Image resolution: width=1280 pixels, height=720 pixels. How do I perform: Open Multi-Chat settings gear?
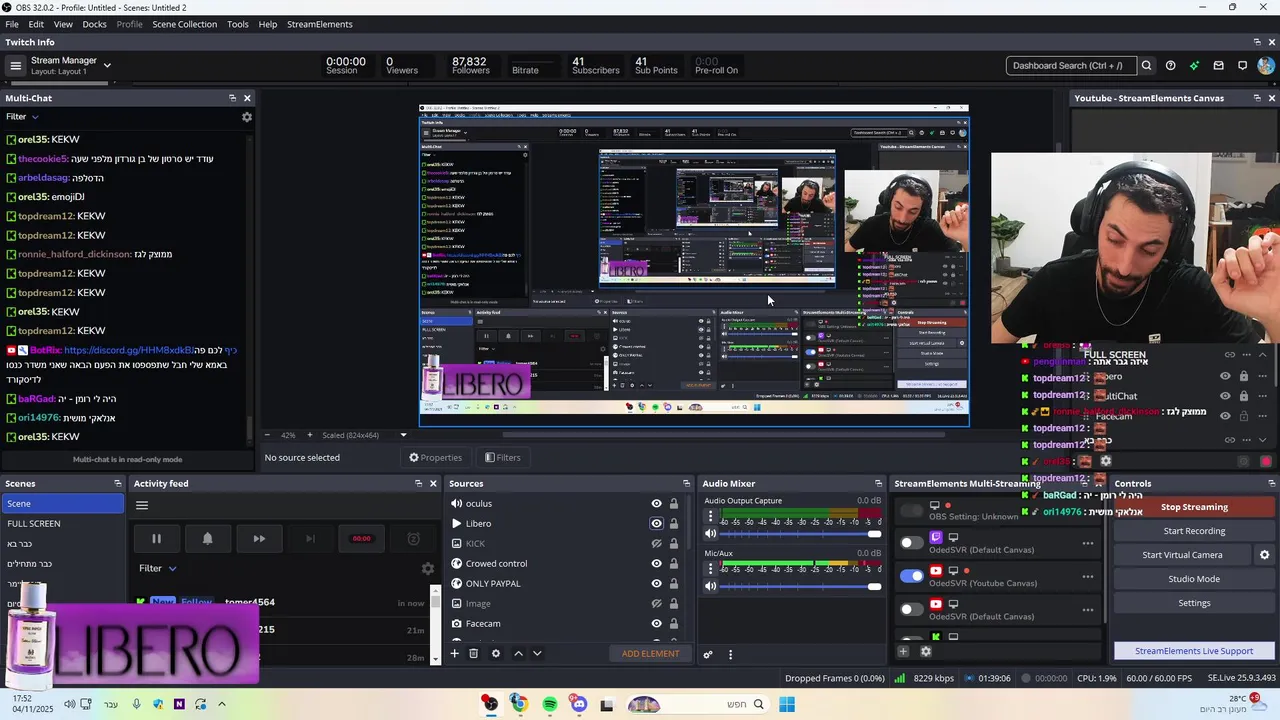[247, 117]
